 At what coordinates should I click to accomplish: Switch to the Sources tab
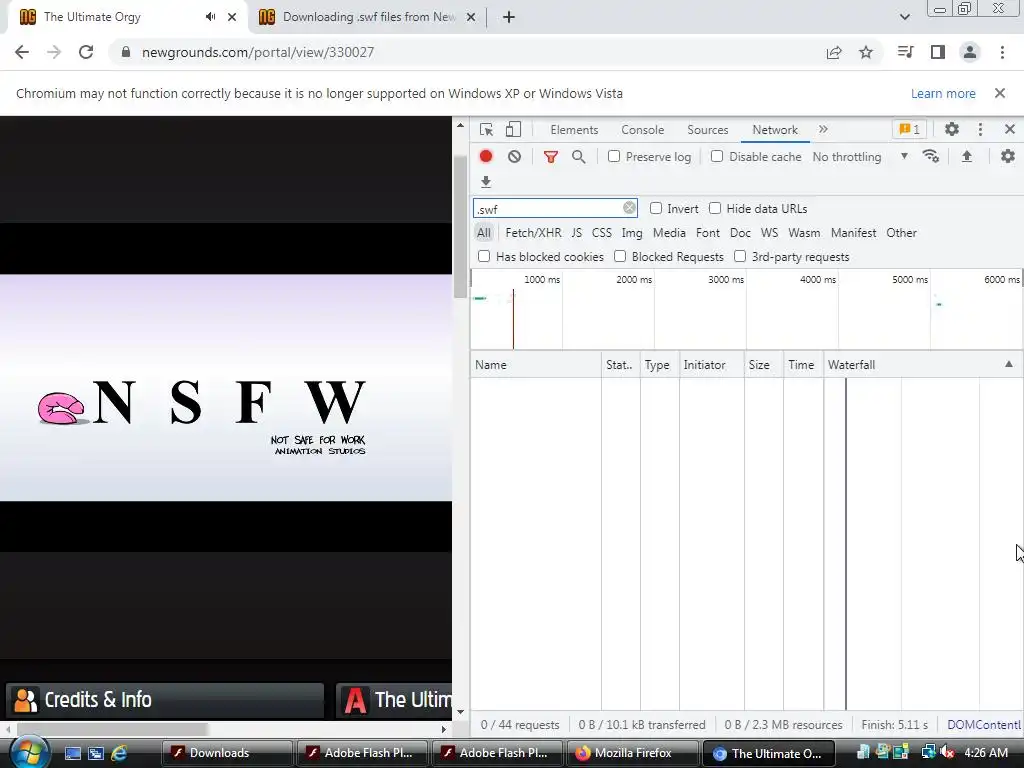click(x=707, y=130)
